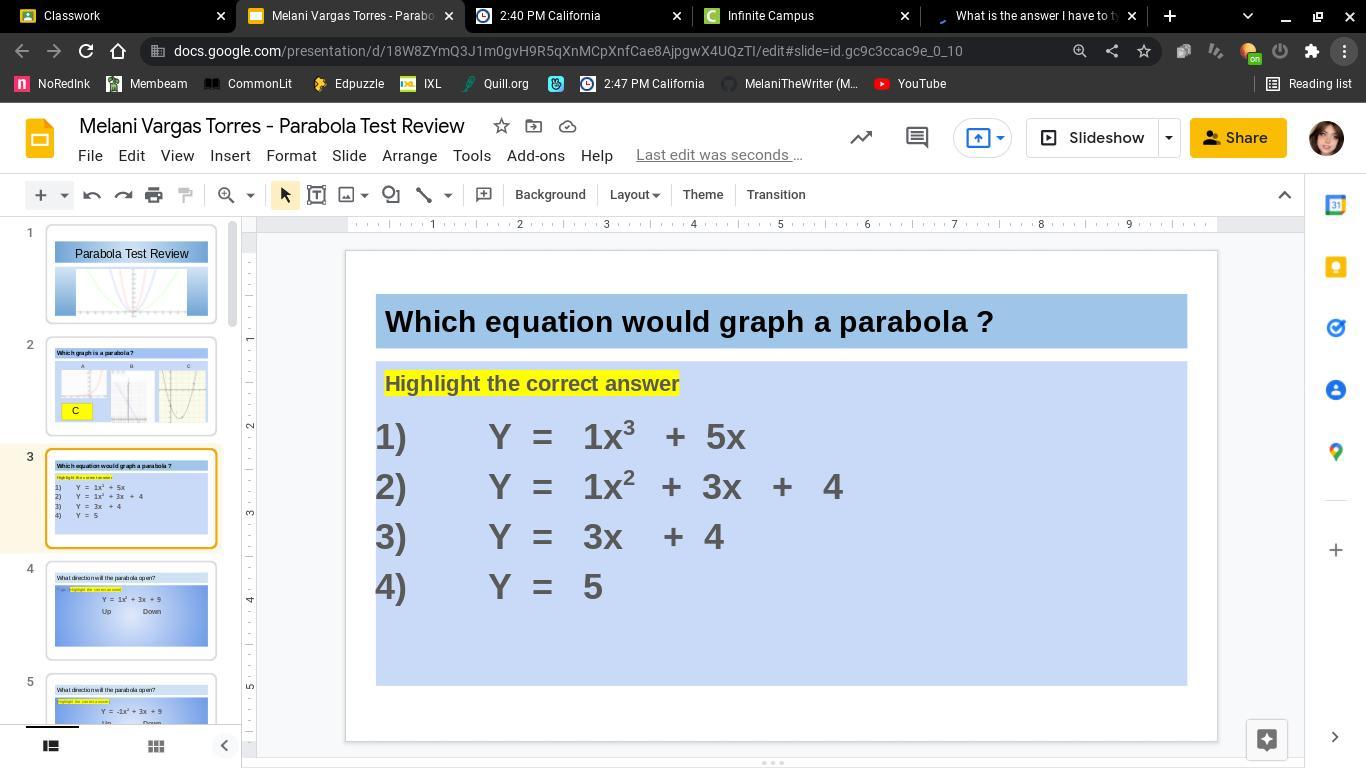Go to the Slides home logo

click(x=40, y=138)
